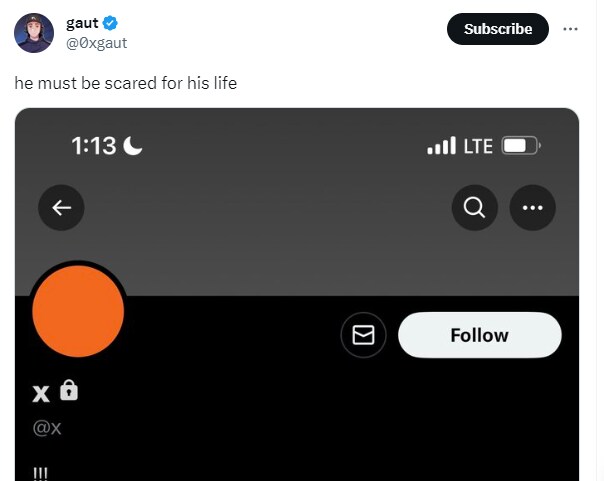Viewport: 604px width, 481px height.
Task: Click the blue verified badge
Action: (111, 23)
